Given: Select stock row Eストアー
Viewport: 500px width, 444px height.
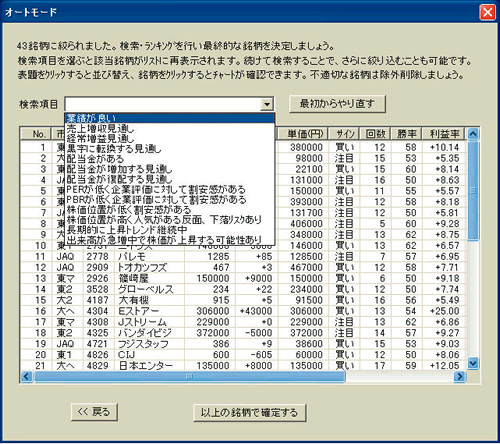Looking at the screenshot, I should tap(243, 311).
